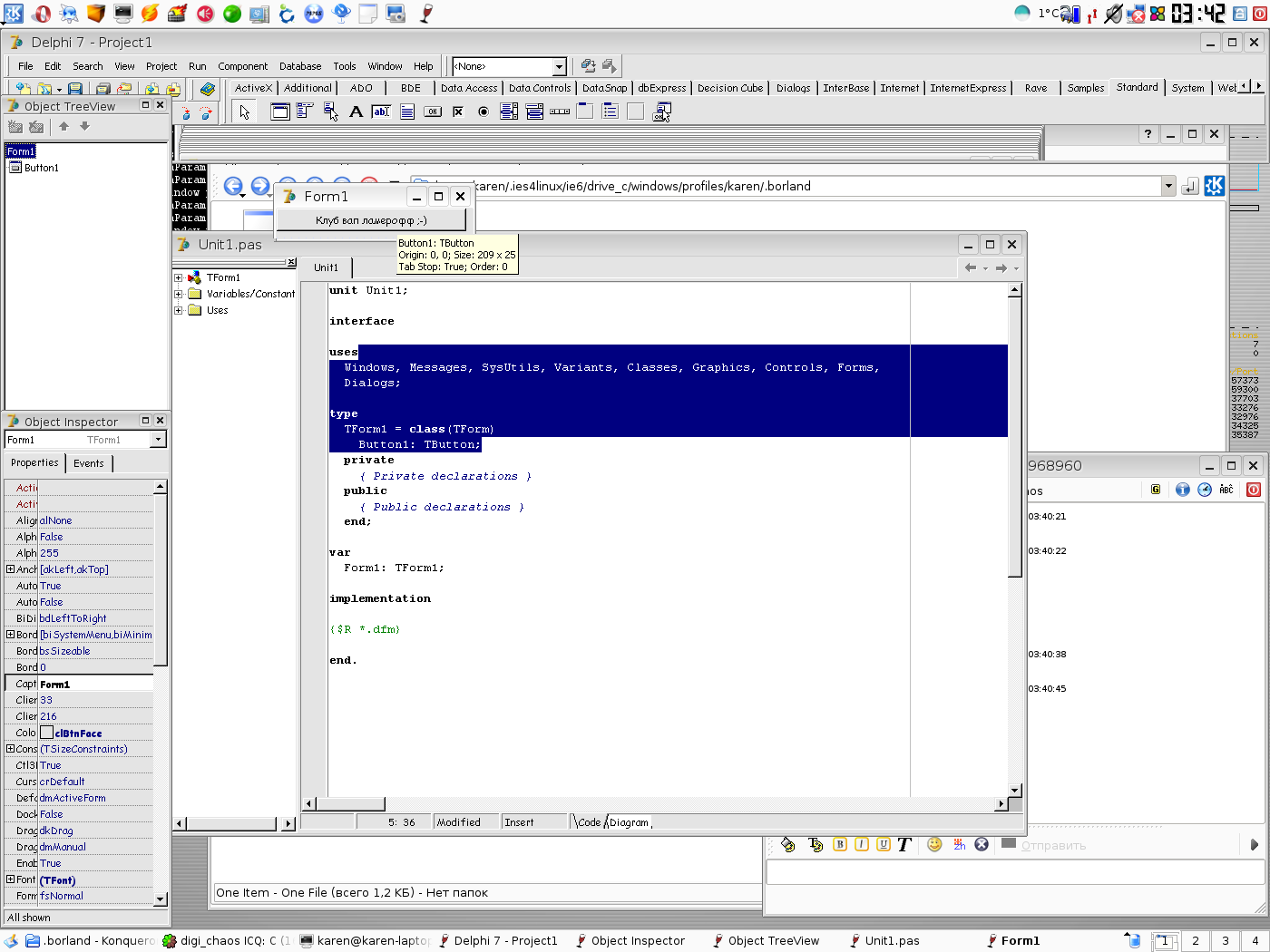Pick the Edit box component icon
This screenshot has height=952, width=1270.
[x=381, y=112]
